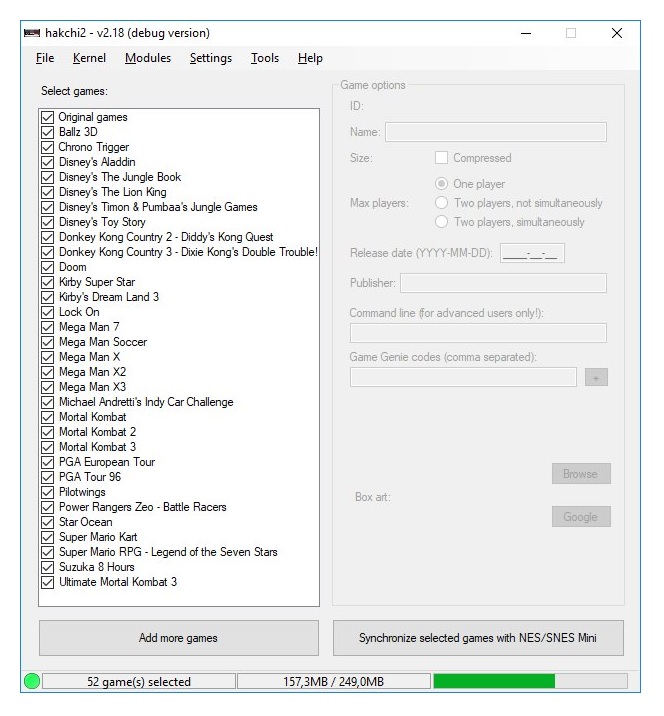This screenshot has height=716, width=664.
Task: Select PGA Tour 96 entry
Action: (x=90, y=477)
